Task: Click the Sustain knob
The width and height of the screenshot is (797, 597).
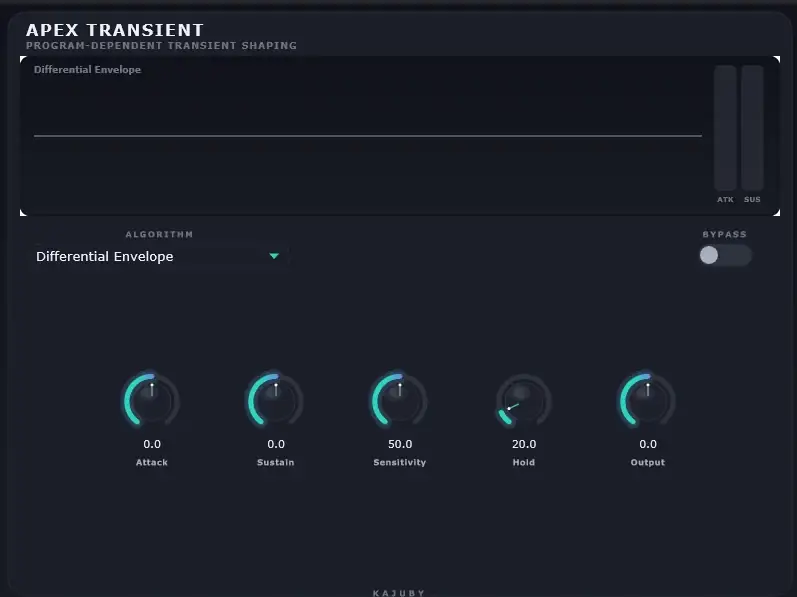Action: [276, 400]
